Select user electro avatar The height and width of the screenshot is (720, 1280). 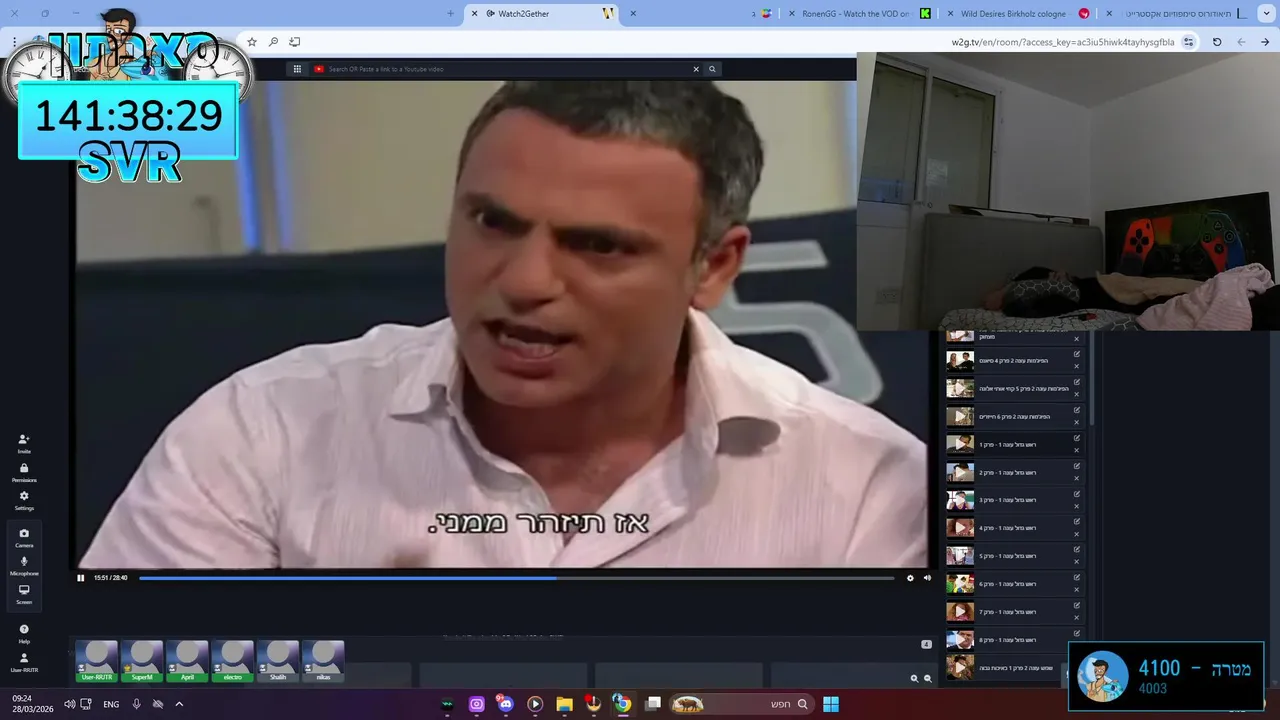click(232, 661)
